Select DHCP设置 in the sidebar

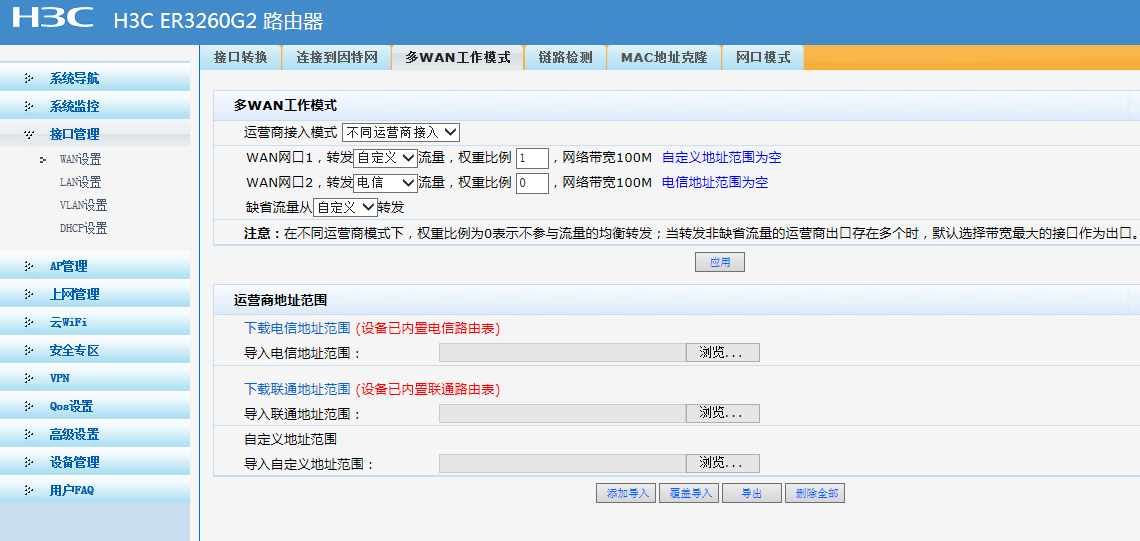pos(83,228)
